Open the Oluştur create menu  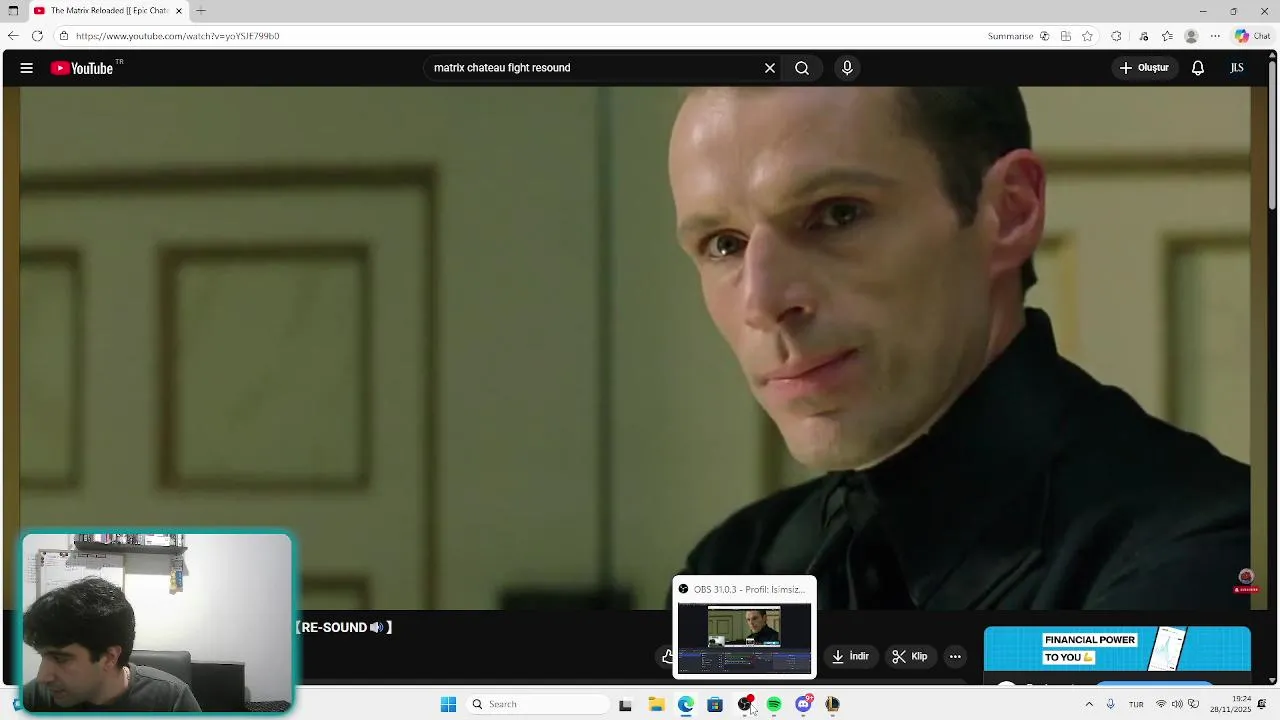tap(1145, 68)
